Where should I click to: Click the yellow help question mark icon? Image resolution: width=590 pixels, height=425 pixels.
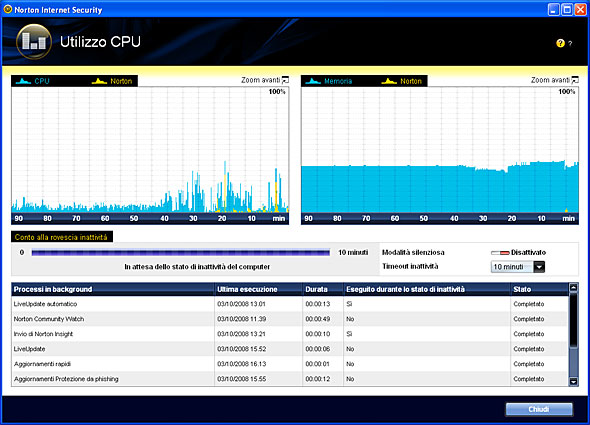tap(560, 43)
